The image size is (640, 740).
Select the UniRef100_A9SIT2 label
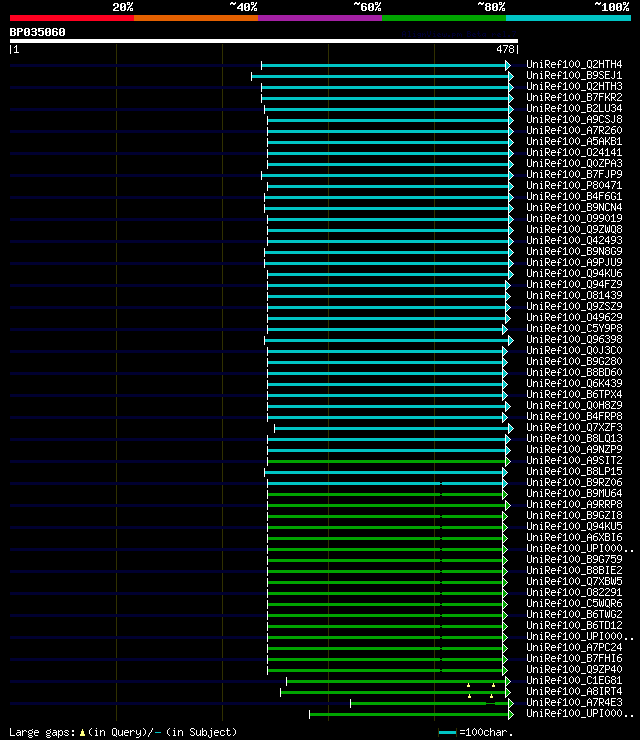click(x=574, y=460)
